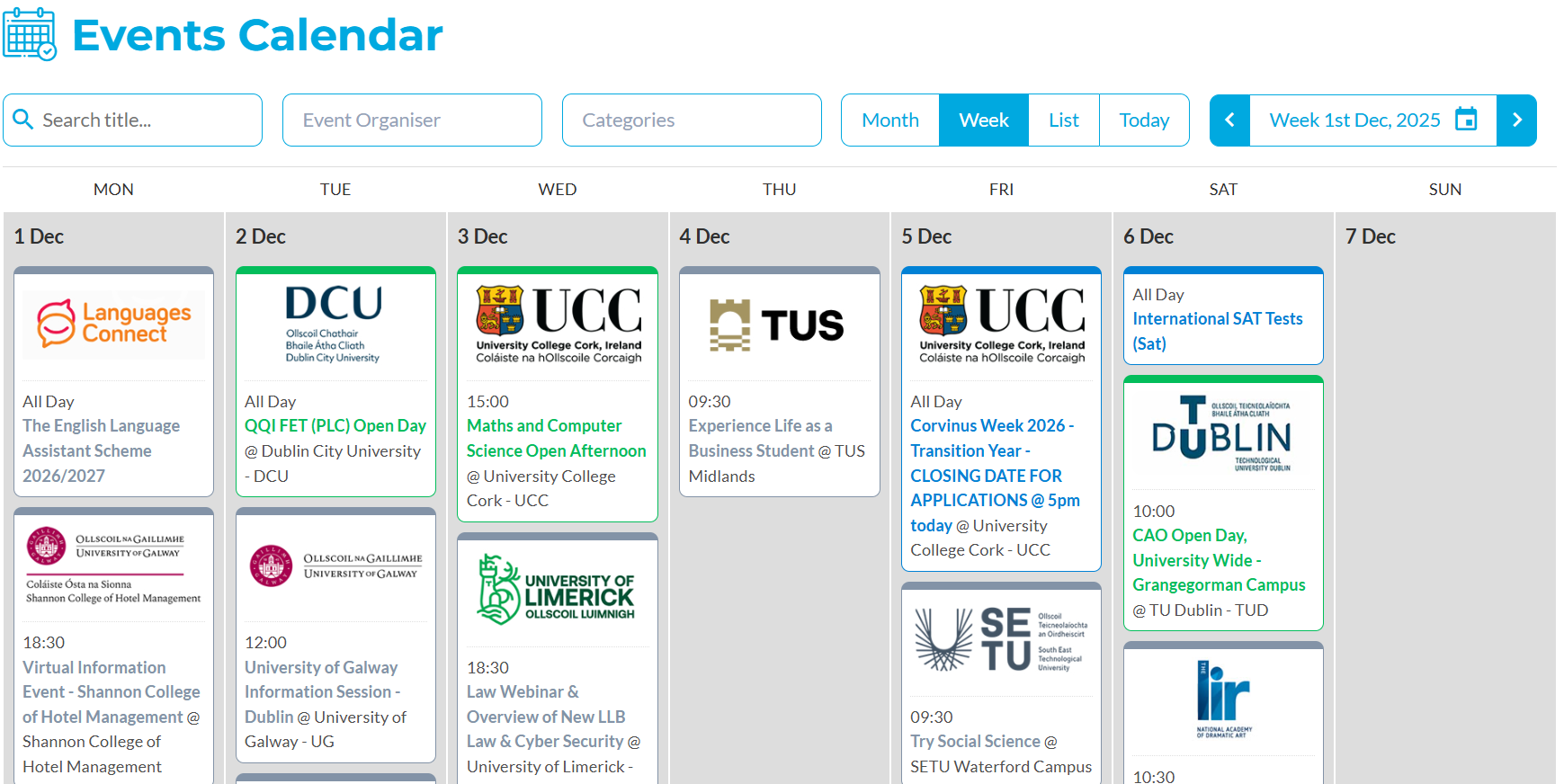This screenshot has height=784, width=1564.
Task: Click the WED column header
Action: coord(558,189)
